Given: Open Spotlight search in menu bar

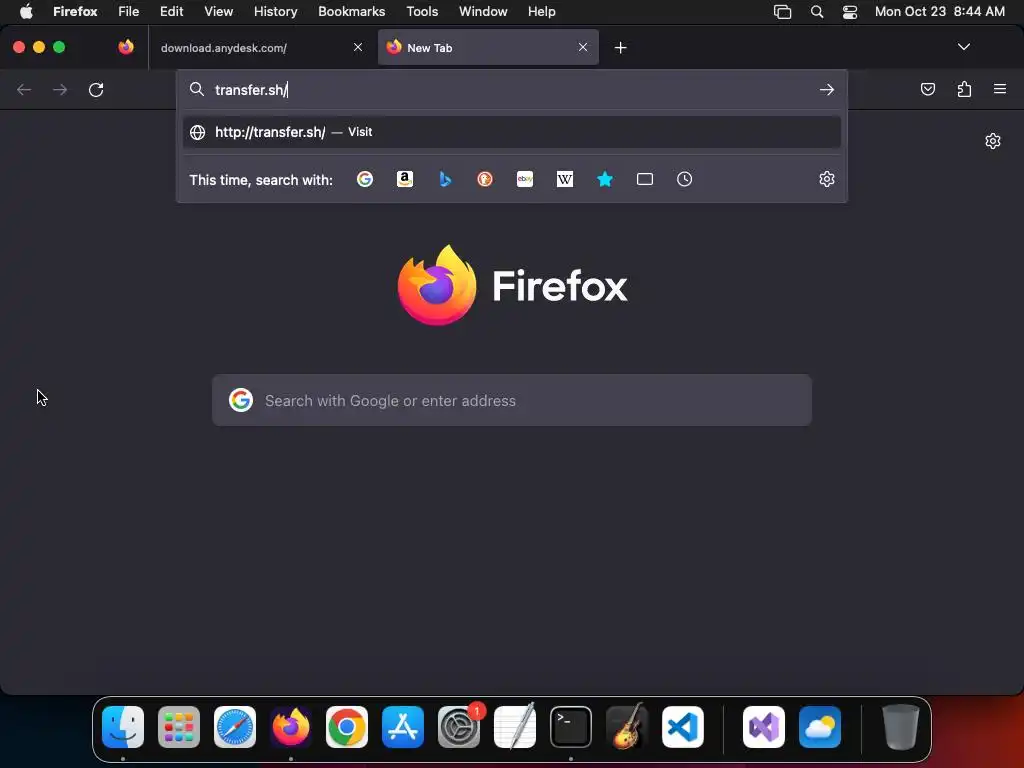Looking at the screenshot, I should tap(816, 11).
